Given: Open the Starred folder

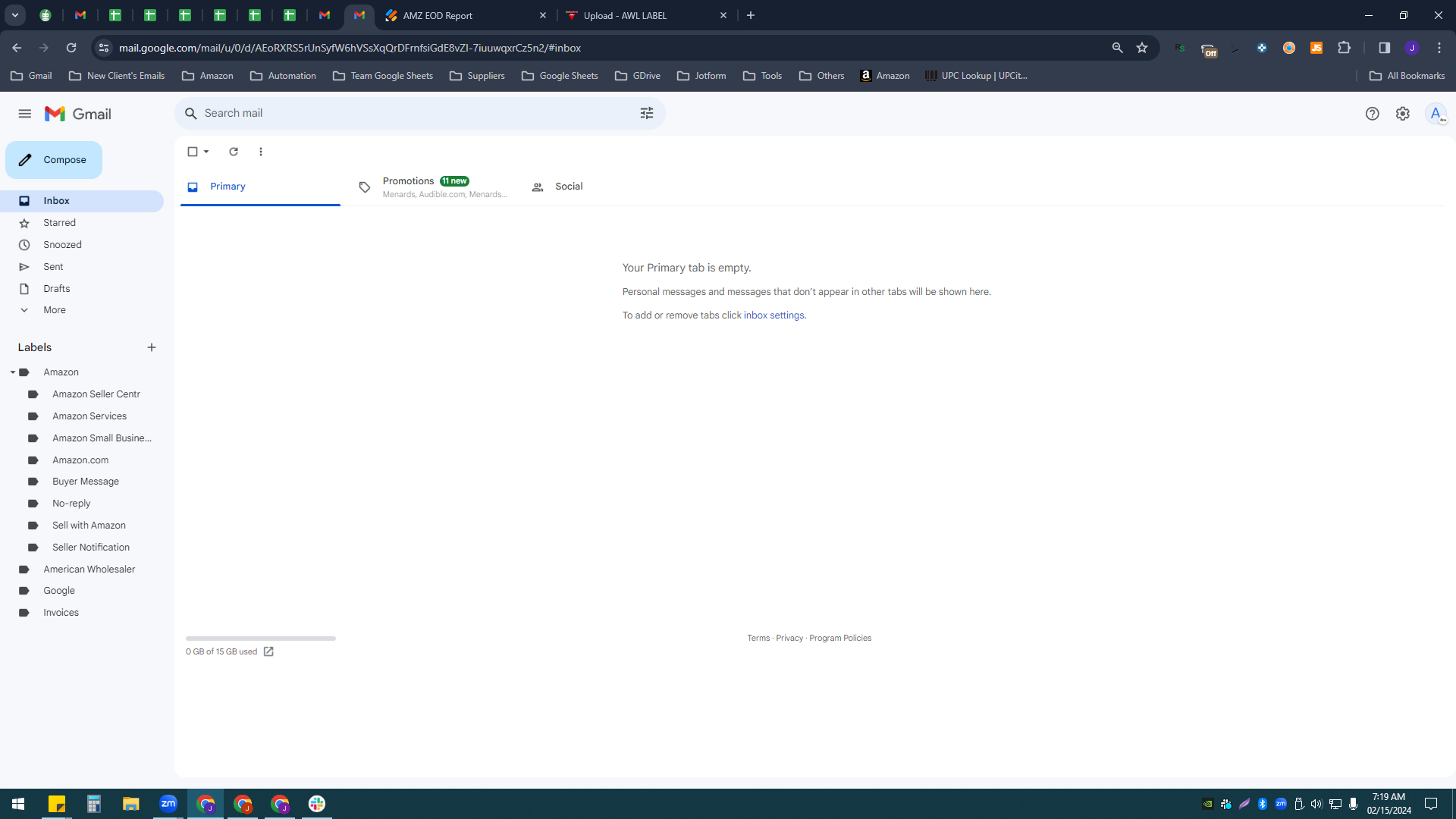Looking at the screenshot, I should (x=82, y=223).
